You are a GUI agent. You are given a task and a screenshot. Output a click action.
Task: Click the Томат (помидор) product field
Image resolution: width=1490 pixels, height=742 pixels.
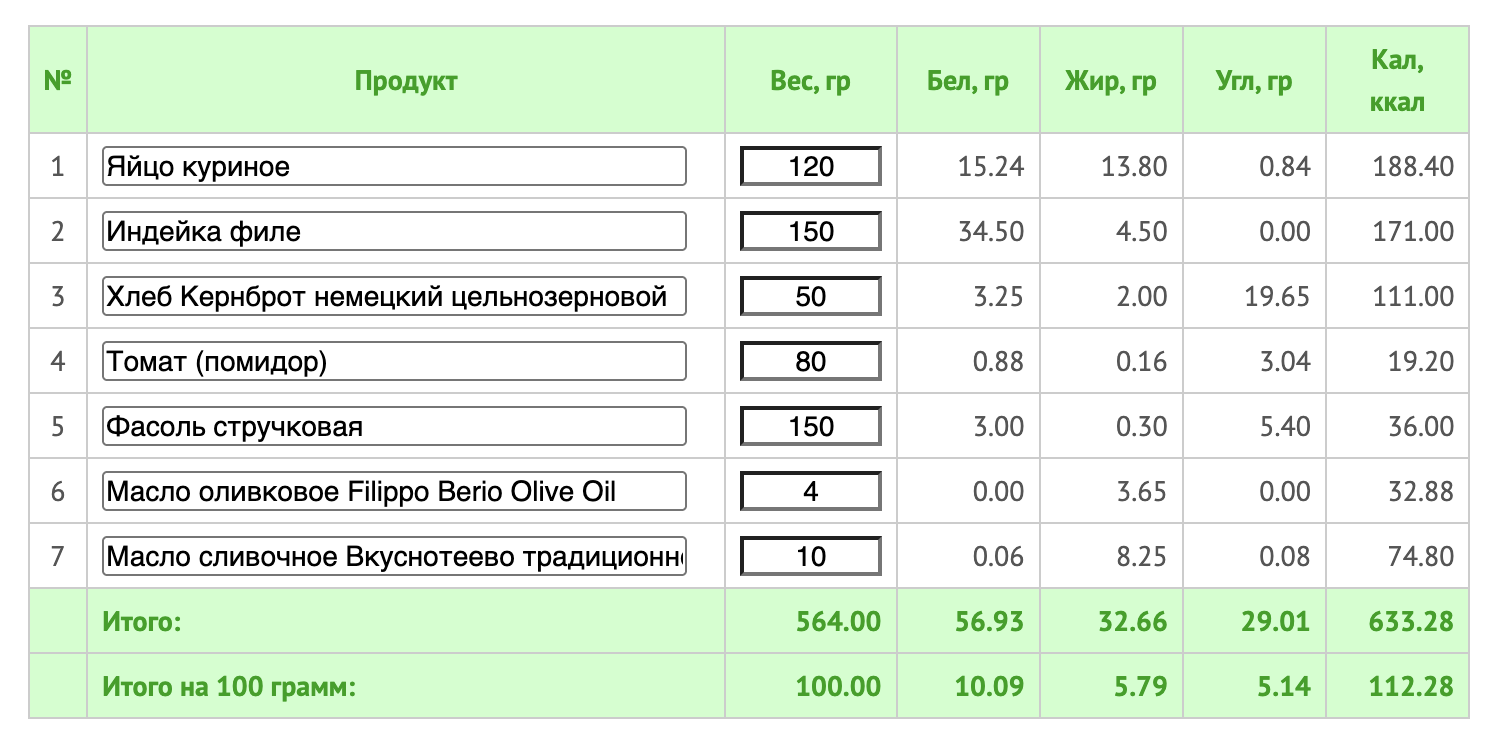(x=394, y=361)
